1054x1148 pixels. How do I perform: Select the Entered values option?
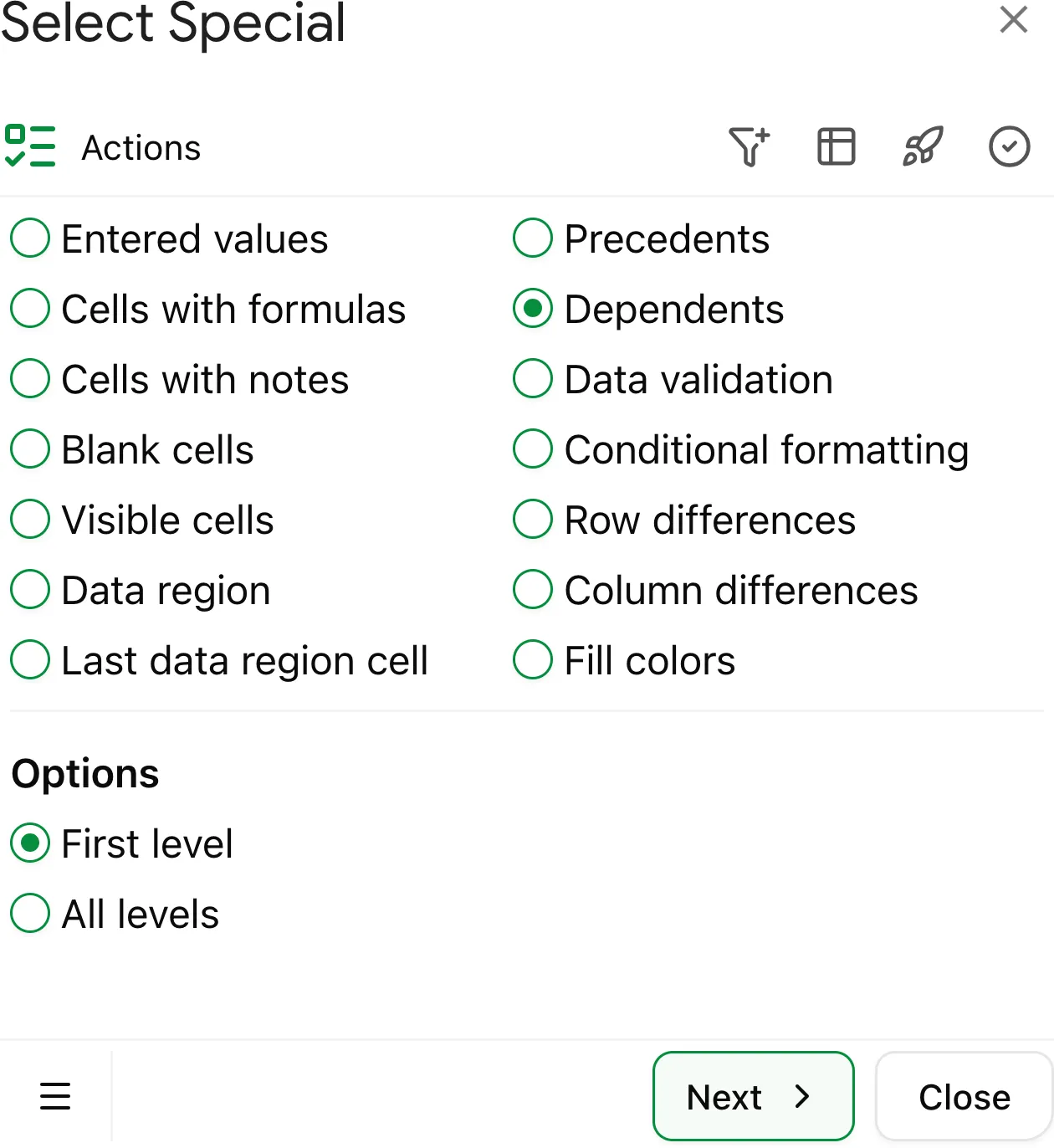pos(29,238)
